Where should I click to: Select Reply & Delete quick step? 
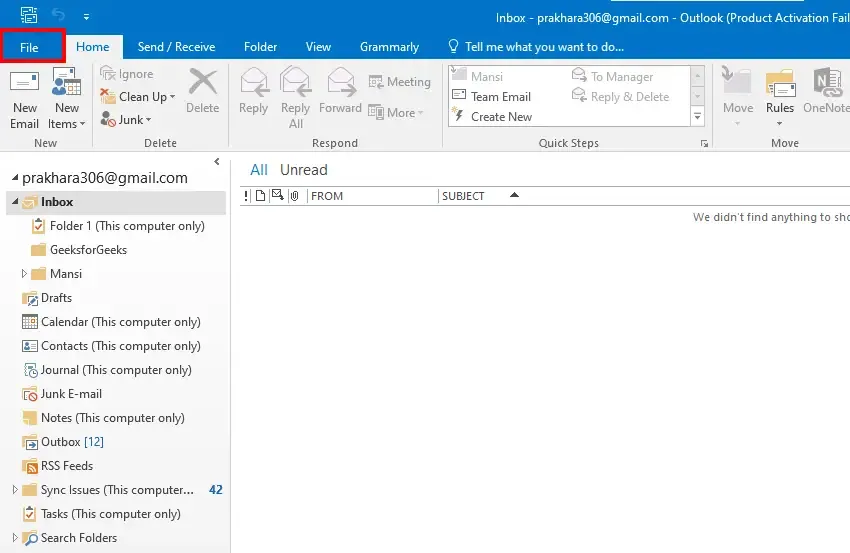click(621, 97)
